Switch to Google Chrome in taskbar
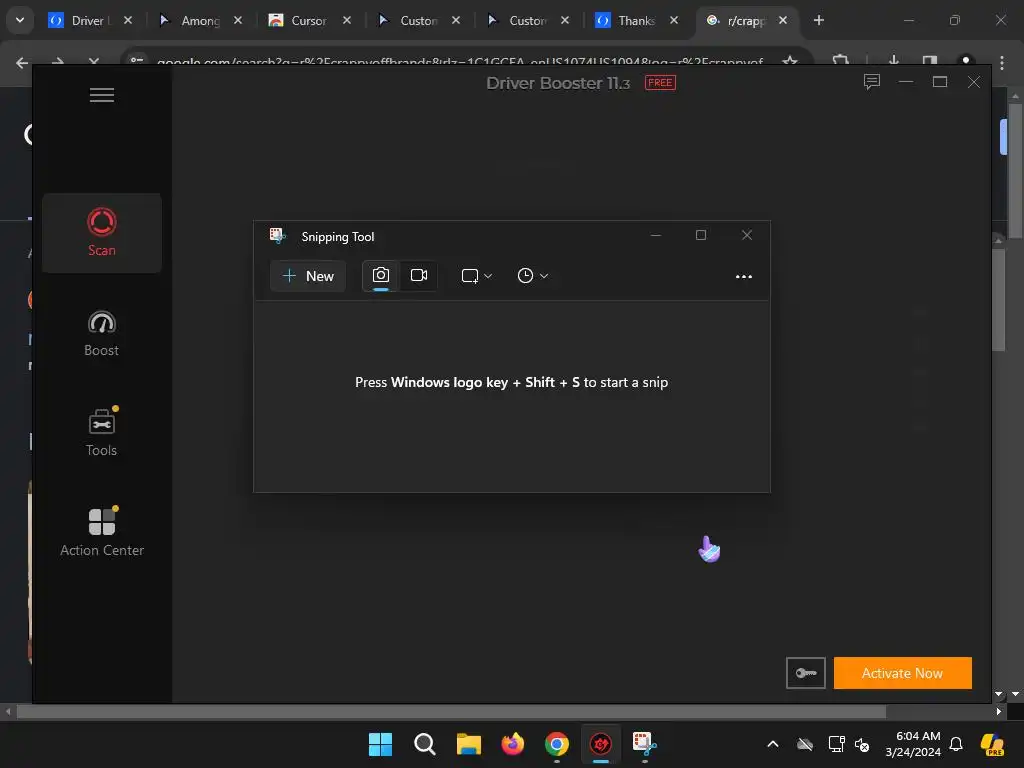Image resolution: width=1024 pixels, height=768 pixels. pos(556,744)
